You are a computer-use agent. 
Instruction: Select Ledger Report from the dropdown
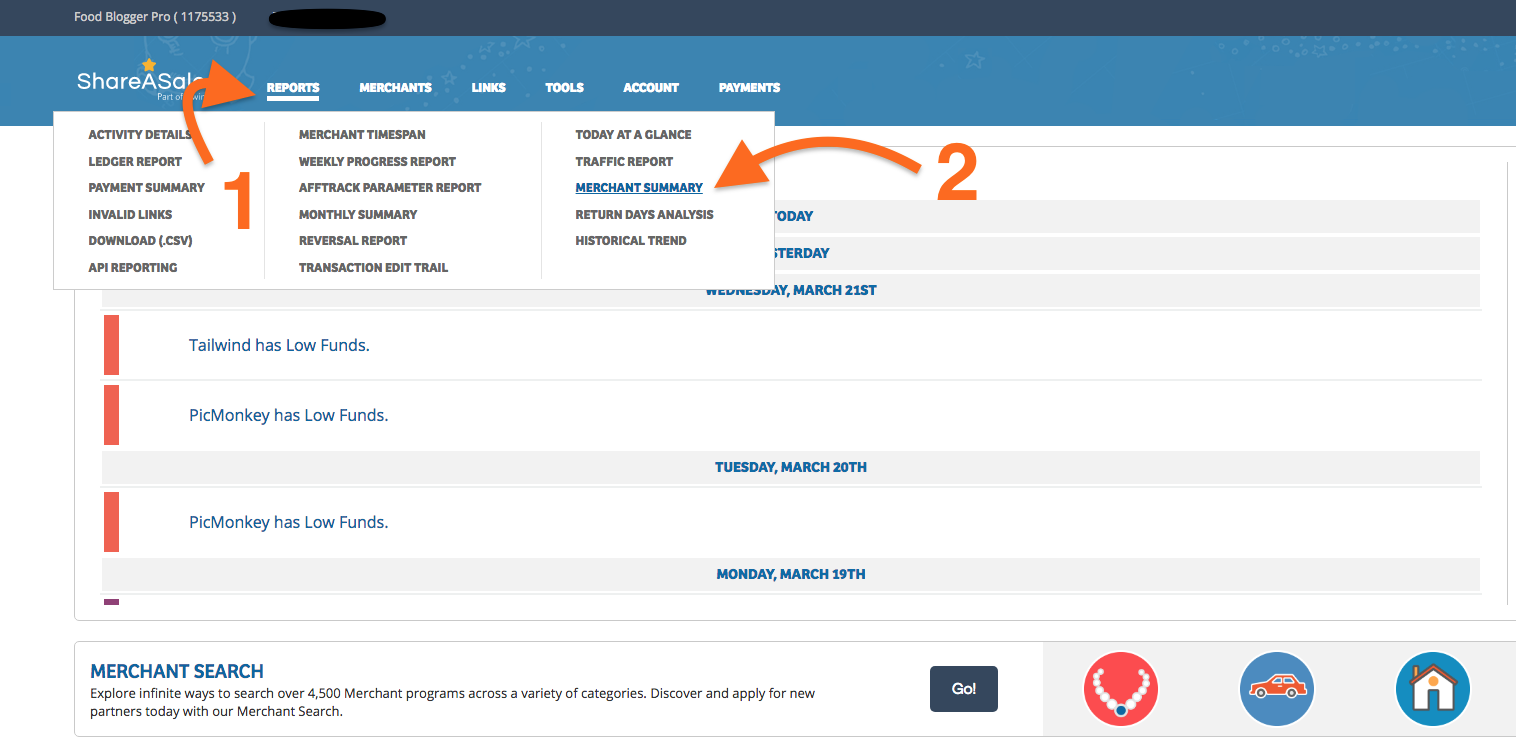[135, 161]
